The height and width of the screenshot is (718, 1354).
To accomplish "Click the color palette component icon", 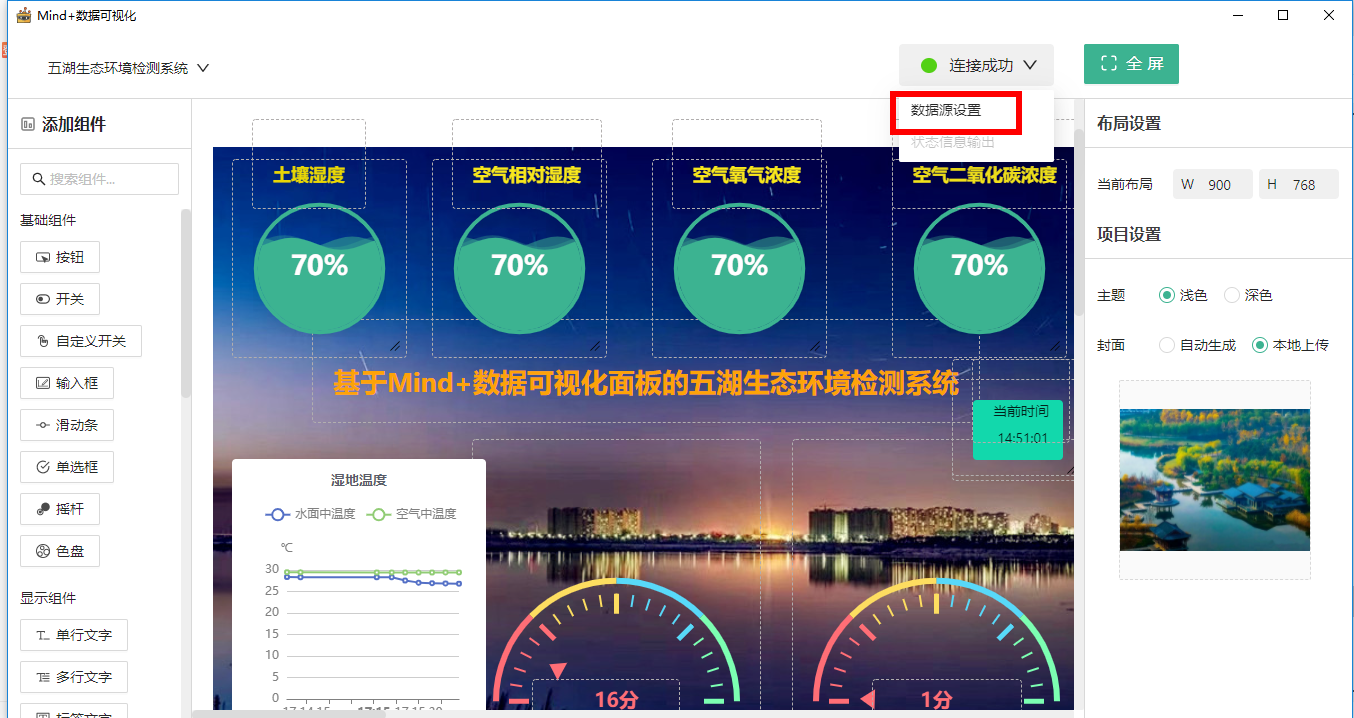I will pos(43,551).
